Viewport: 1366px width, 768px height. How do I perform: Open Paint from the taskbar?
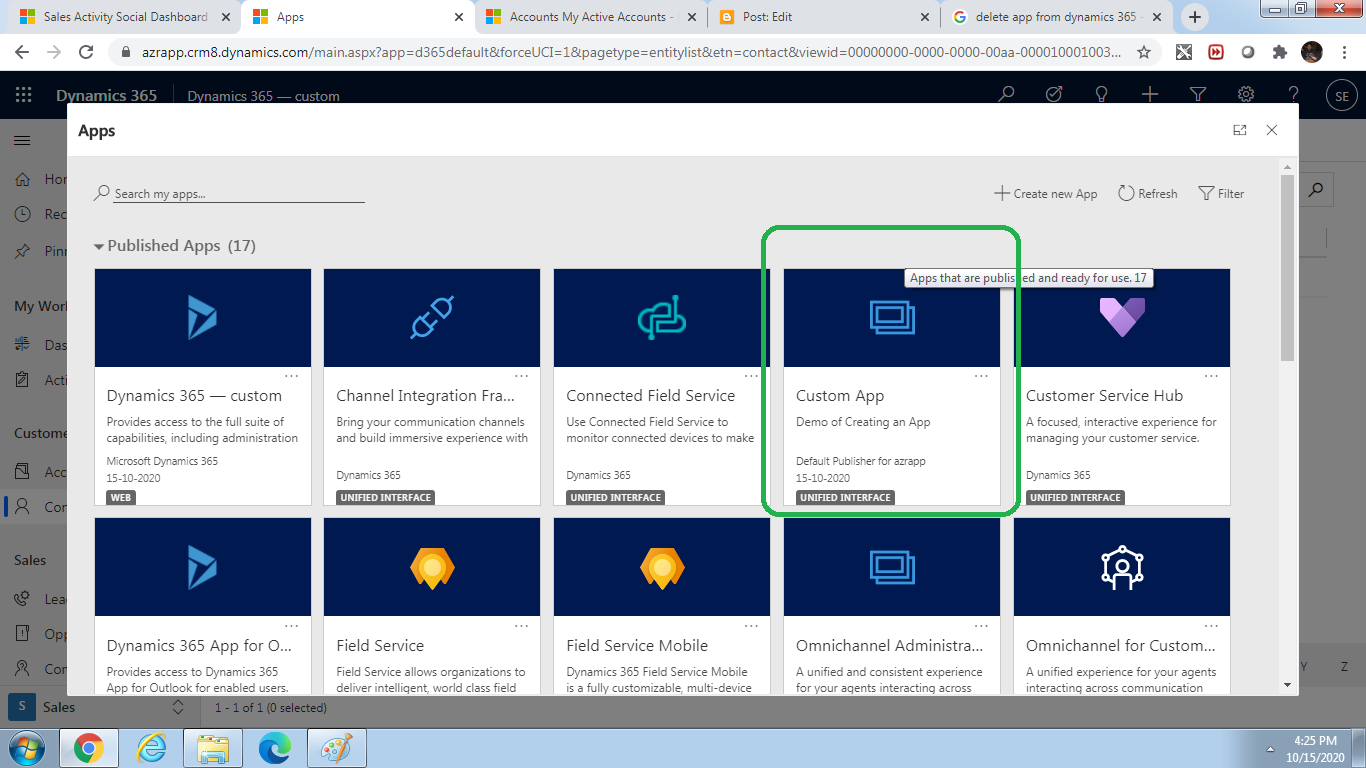pos(336,747)
